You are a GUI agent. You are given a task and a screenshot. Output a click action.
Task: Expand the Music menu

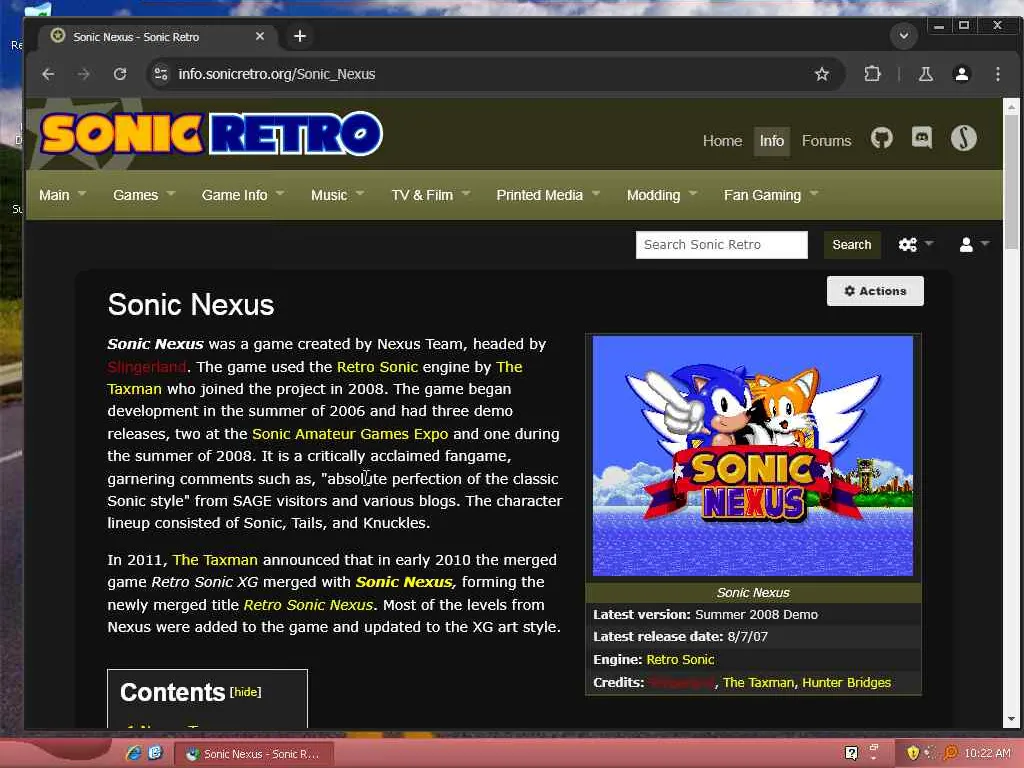point(337,195)
